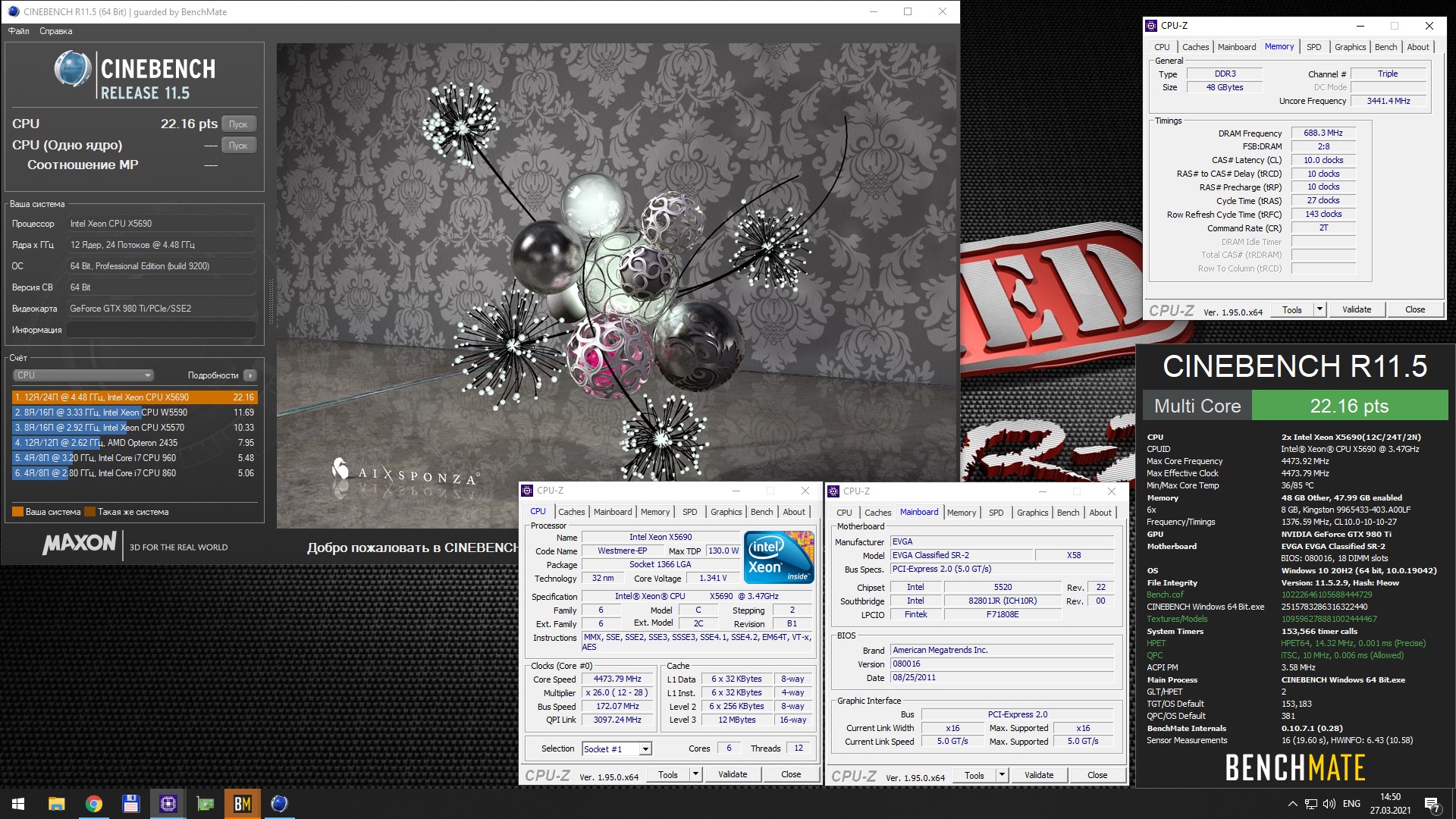1456x819 pixels.
Task: Click Close in CPU-Z Mainboard window
Action: point(1097,775)
